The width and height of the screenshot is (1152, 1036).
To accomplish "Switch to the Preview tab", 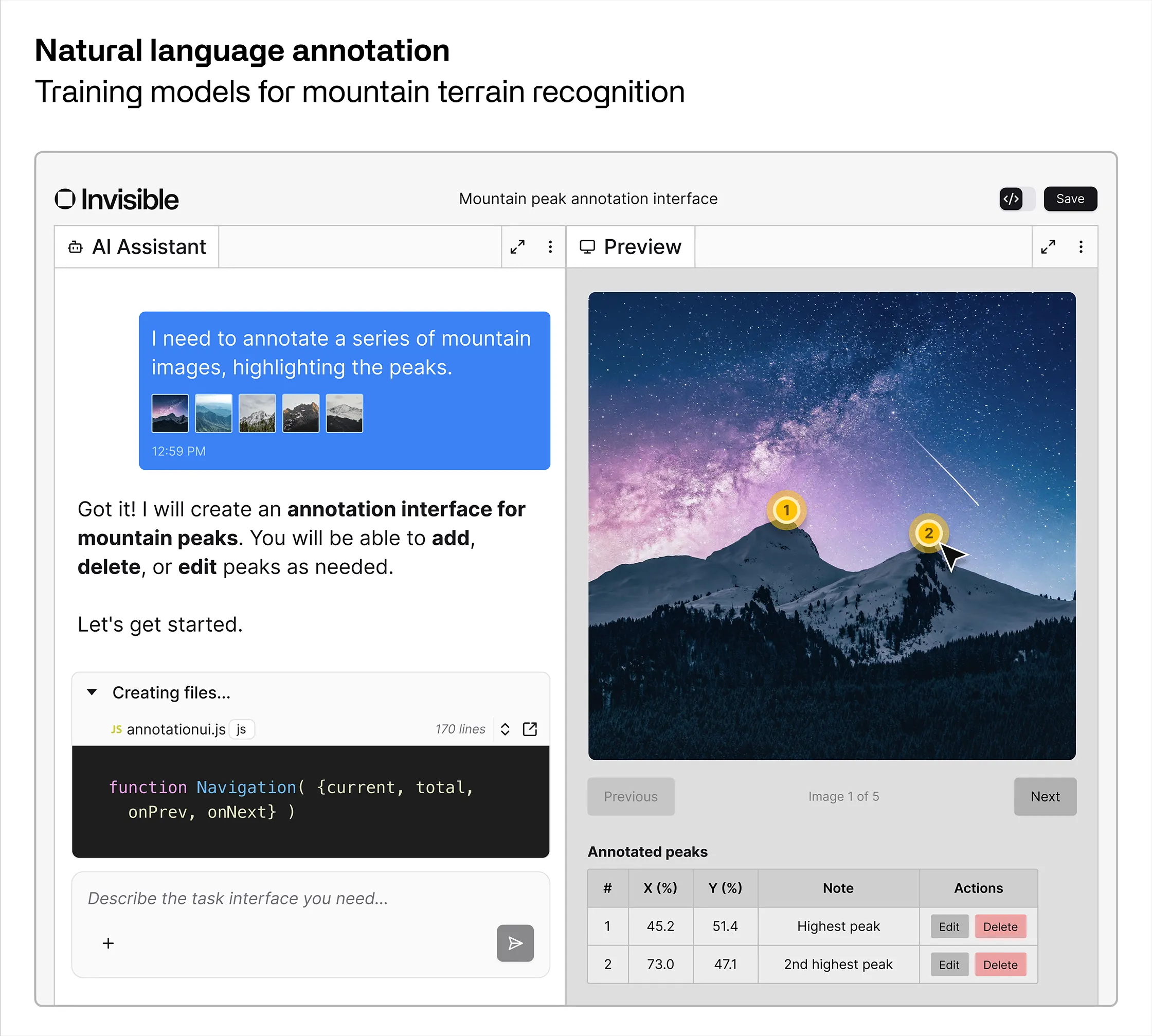I will pyautogui.click(x=631, y=246).
